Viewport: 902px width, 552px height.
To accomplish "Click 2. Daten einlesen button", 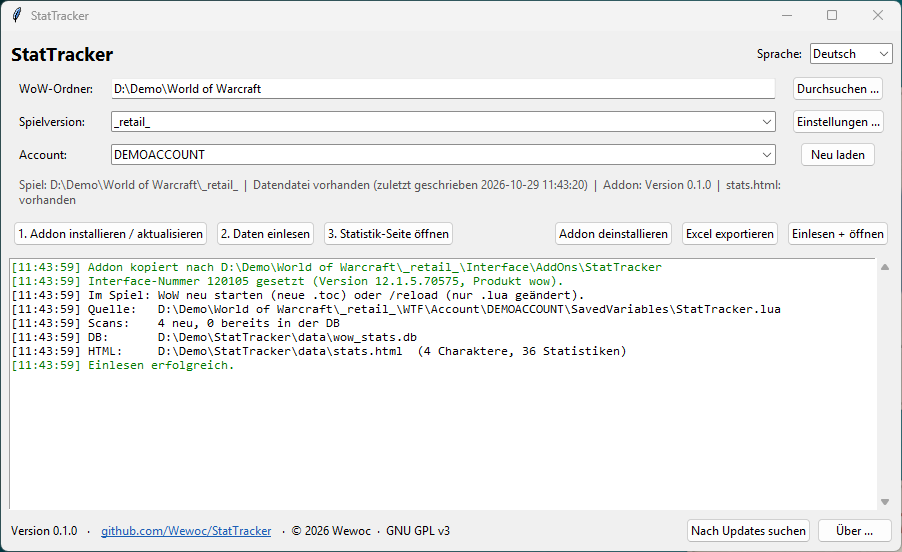I will coord(265,234).
